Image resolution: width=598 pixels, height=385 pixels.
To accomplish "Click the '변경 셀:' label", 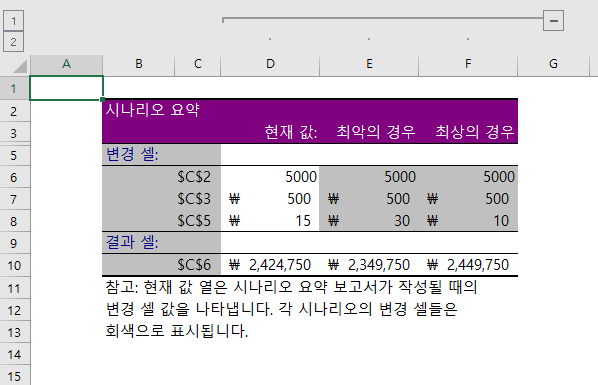I will pyautogui.click(x=132, y=155).
